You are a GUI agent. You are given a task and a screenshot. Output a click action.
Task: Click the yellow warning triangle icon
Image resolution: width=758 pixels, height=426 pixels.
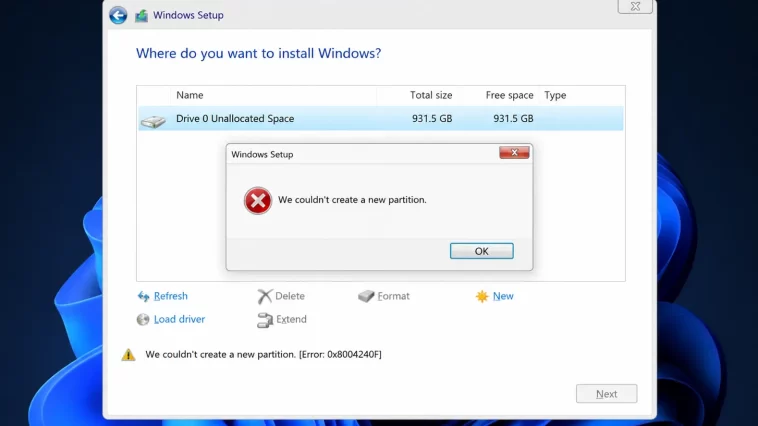click(129, 354)
